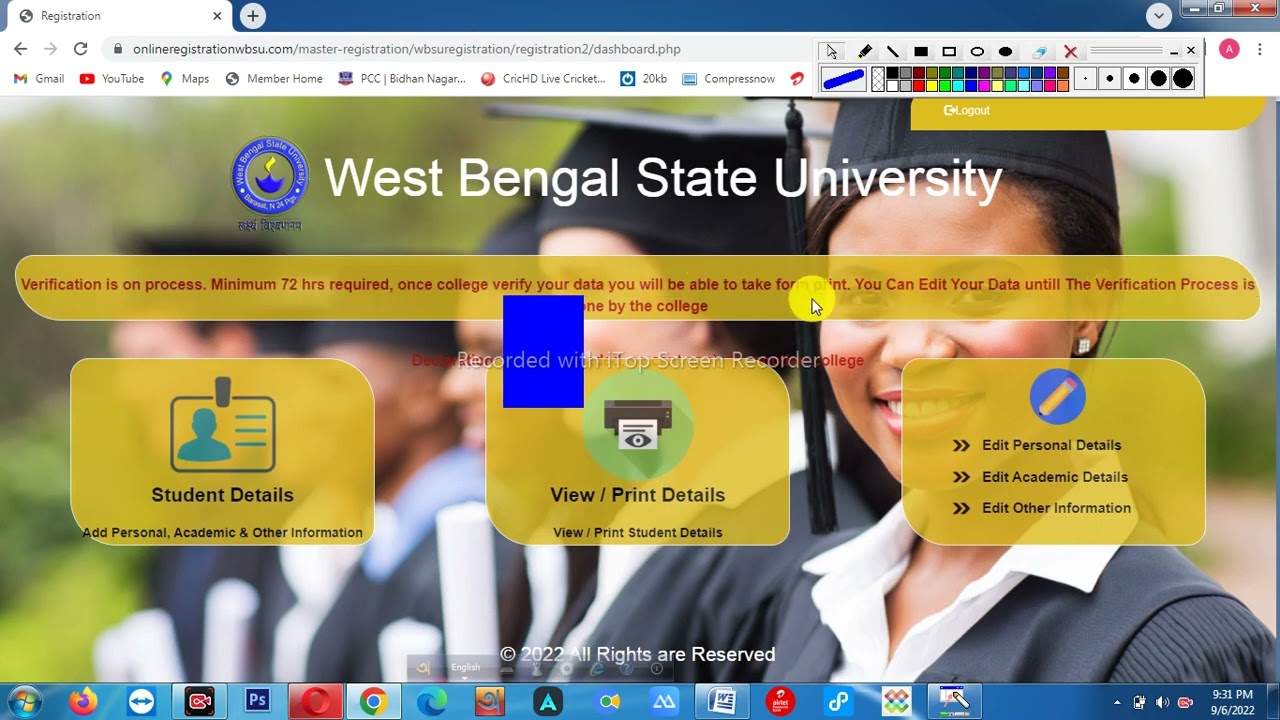
Task: Pick the transparent crosshatch color swatch
Action: click(x=878, y=79)
